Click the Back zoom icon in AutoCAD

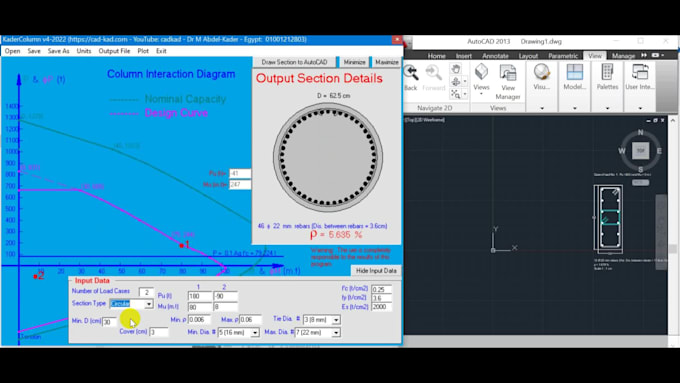pyautogui.click(x=410, y=72)
